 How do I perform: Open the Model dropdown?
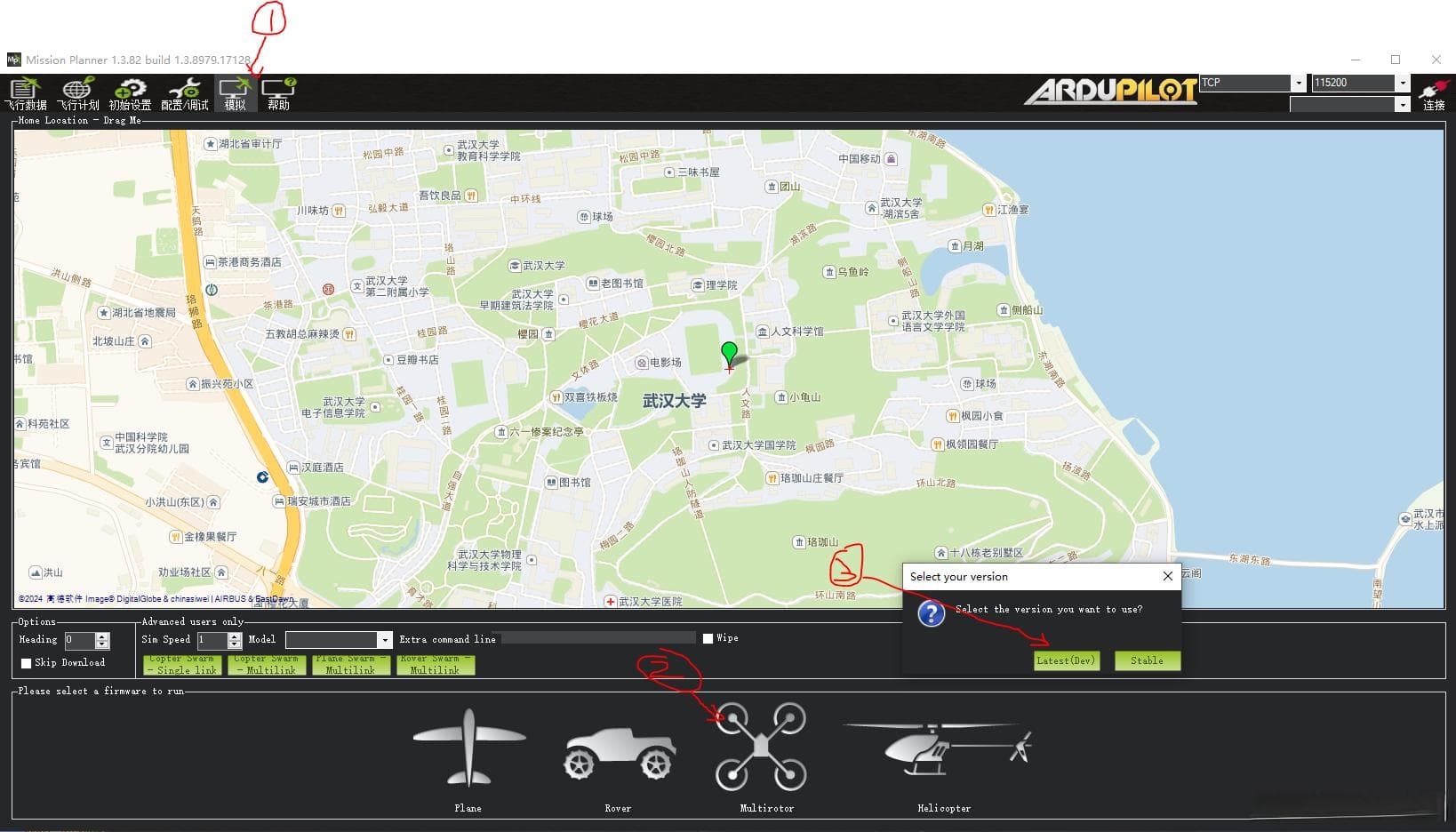385,640
